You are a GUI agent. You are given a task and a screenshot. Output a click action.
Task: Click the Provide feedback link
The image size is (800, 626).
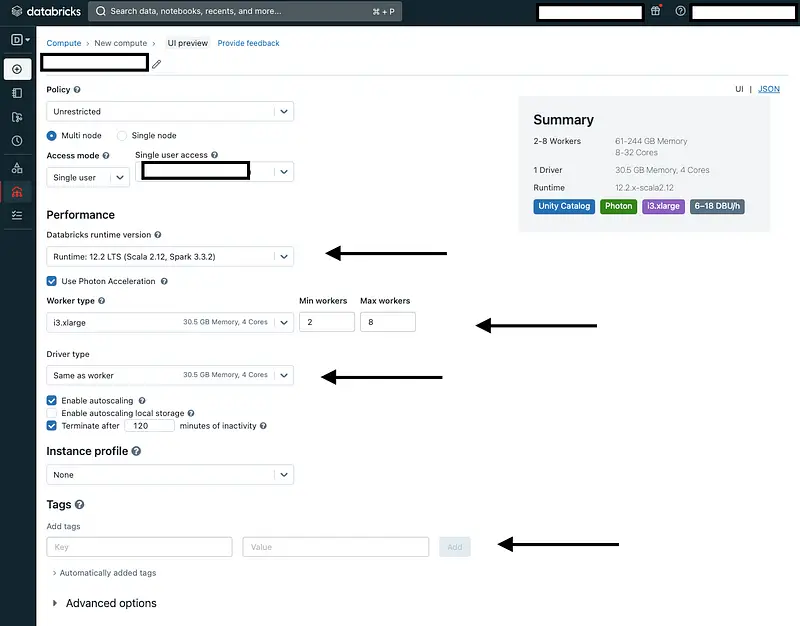coord(249,43)
